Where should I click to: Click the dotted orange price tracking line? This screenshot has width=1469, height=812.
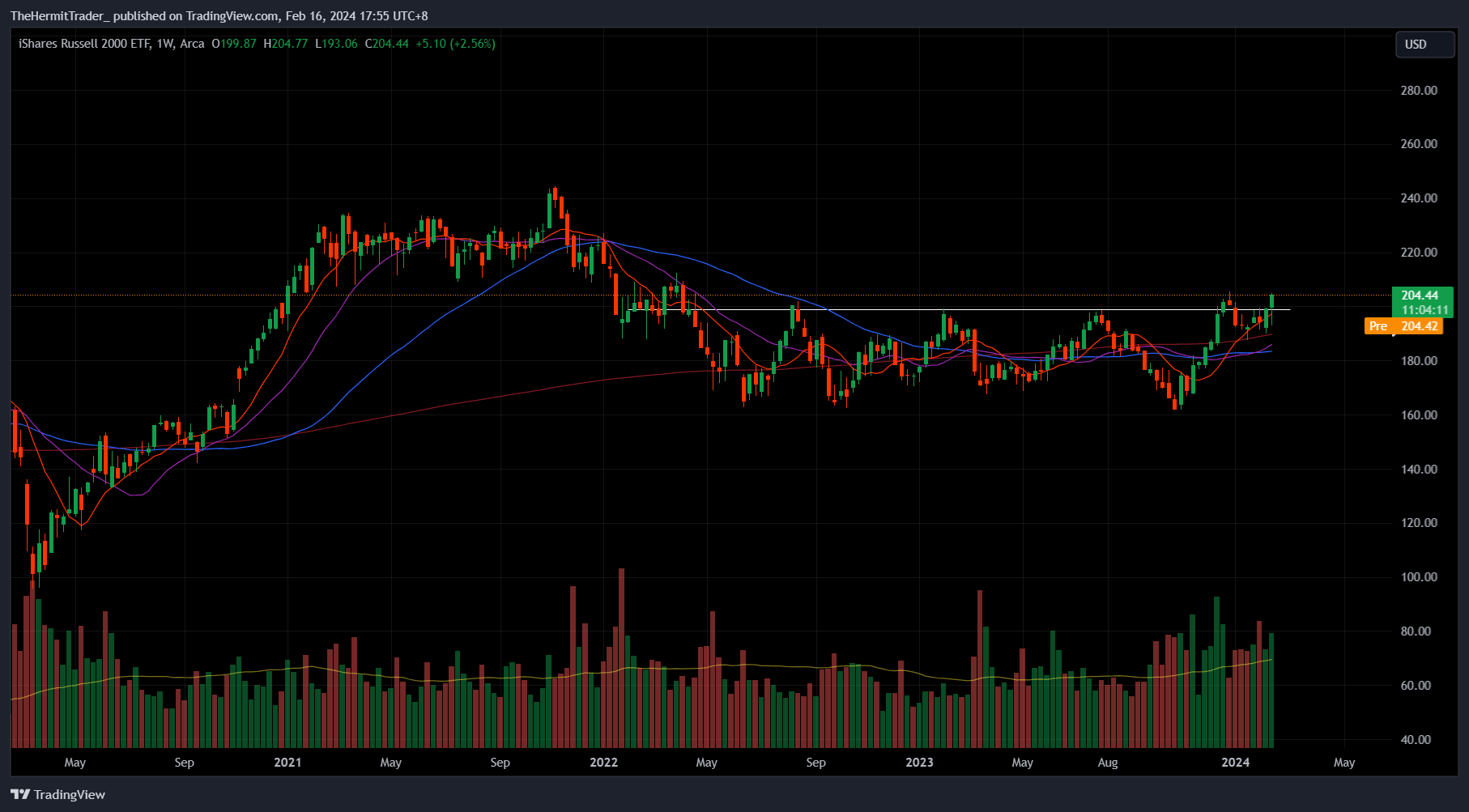[1053, 295]
